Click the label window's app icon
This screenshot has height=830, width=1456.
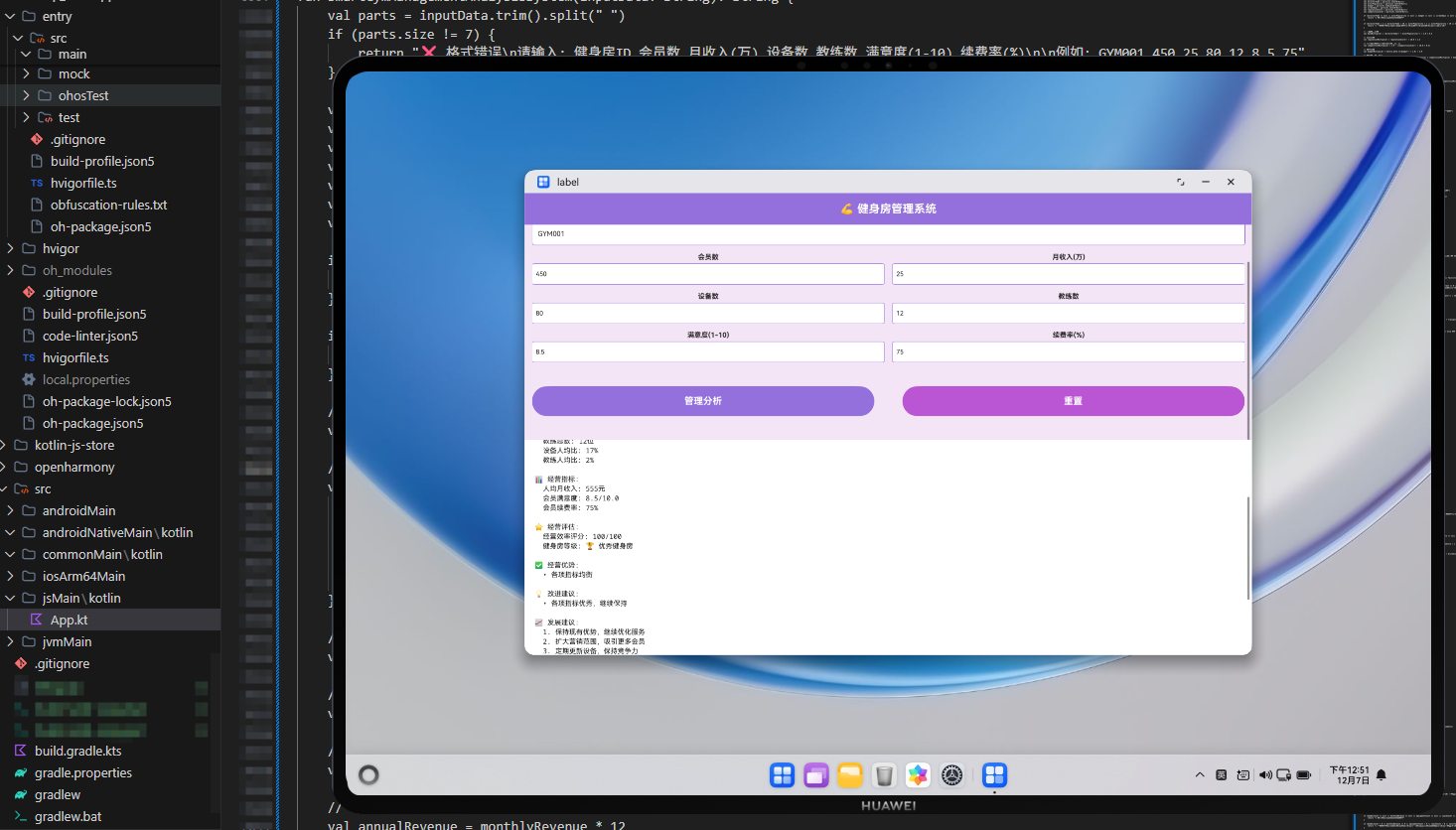tap(543, 182)
